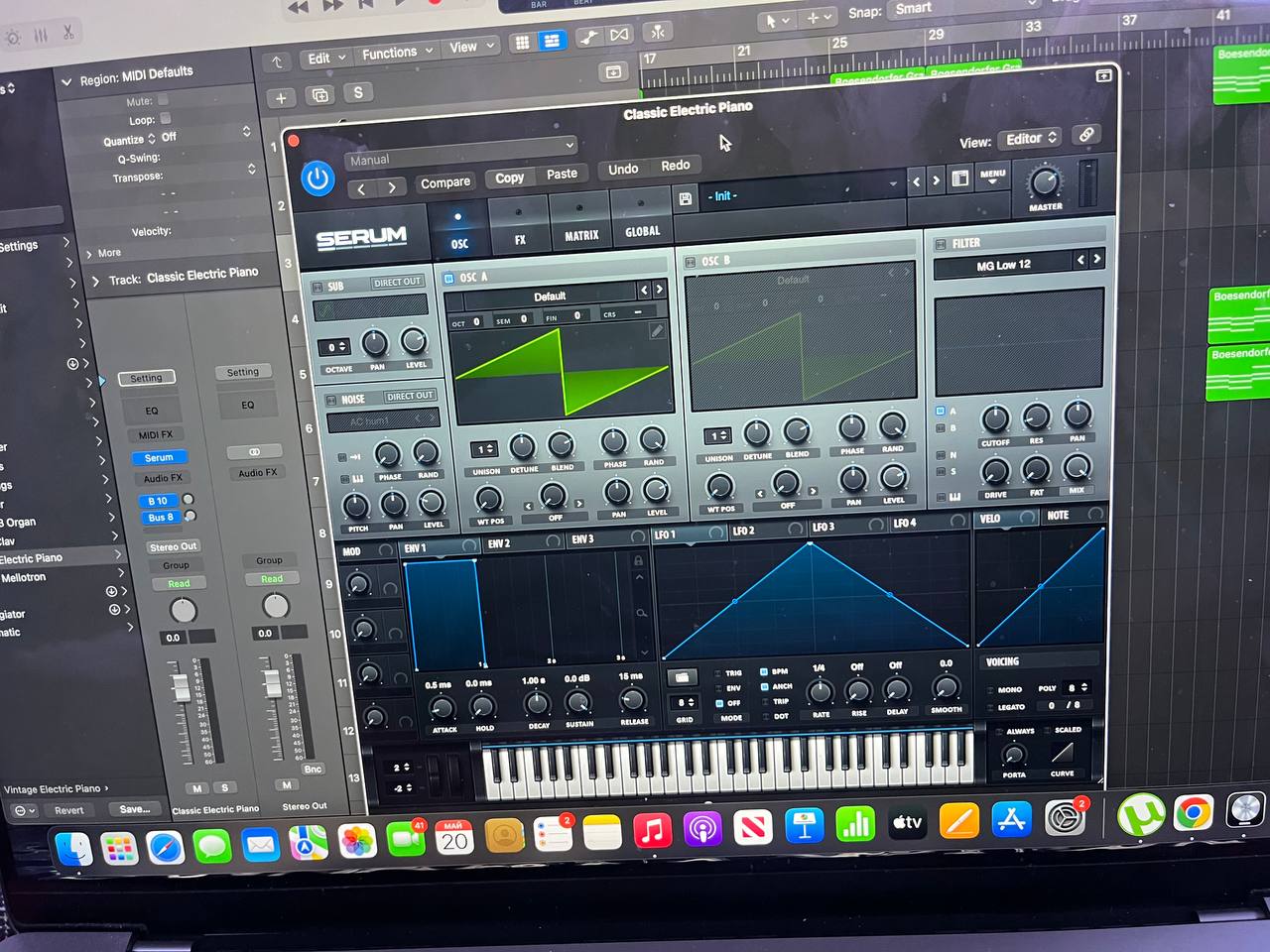Click the up-arrow hierarchy button
Screen dimensions: 1270x952
277,61
